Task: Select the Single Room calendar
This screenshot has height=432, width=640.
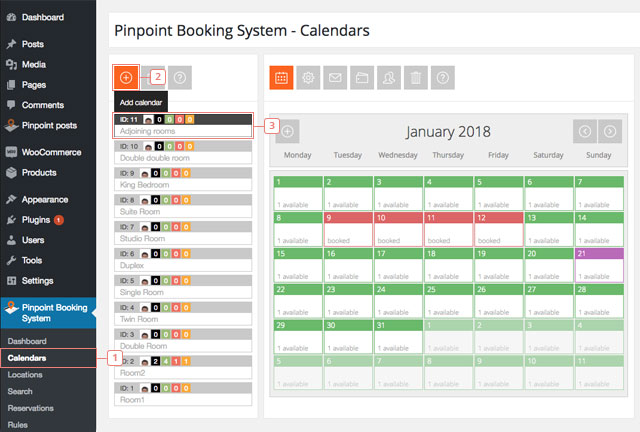Action: click(183, 287)
